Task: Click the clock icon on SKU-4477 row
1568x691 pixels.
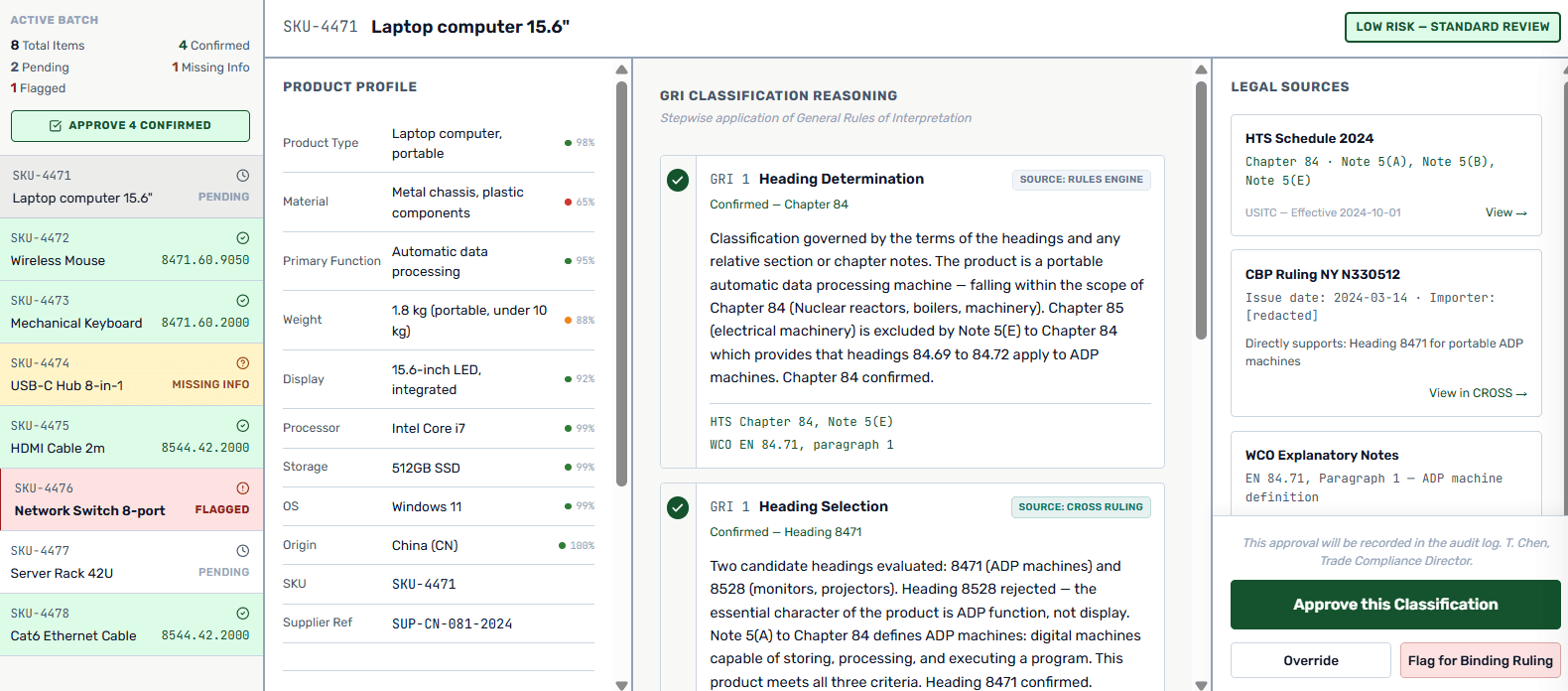Action: point(243,551)
